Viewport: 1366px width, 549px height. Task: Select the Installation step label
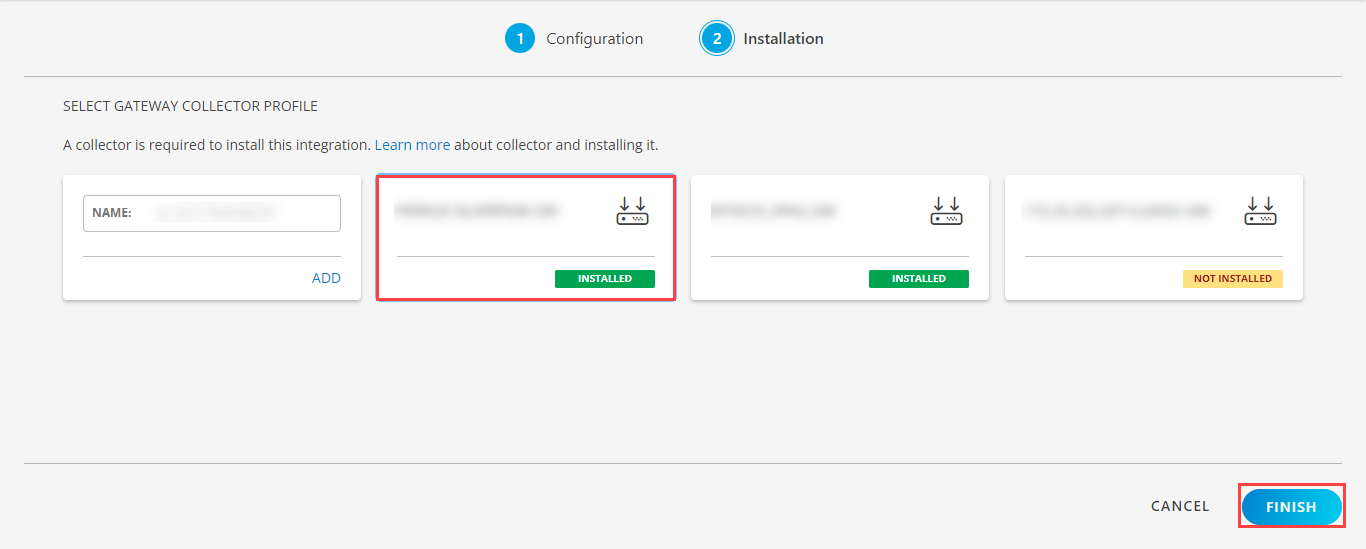tap(783, 39)
